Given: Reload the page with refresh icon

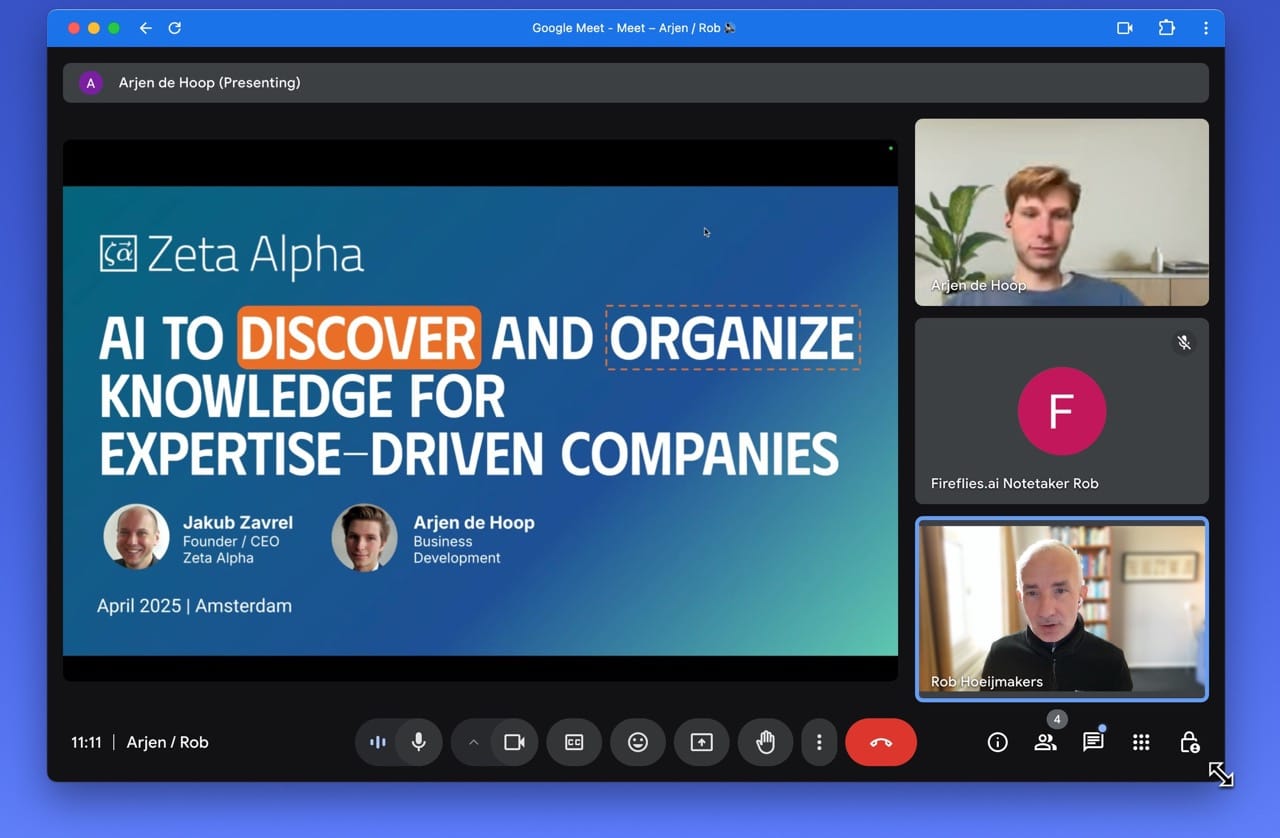Looking at the screenshot, I should (175, 28).
